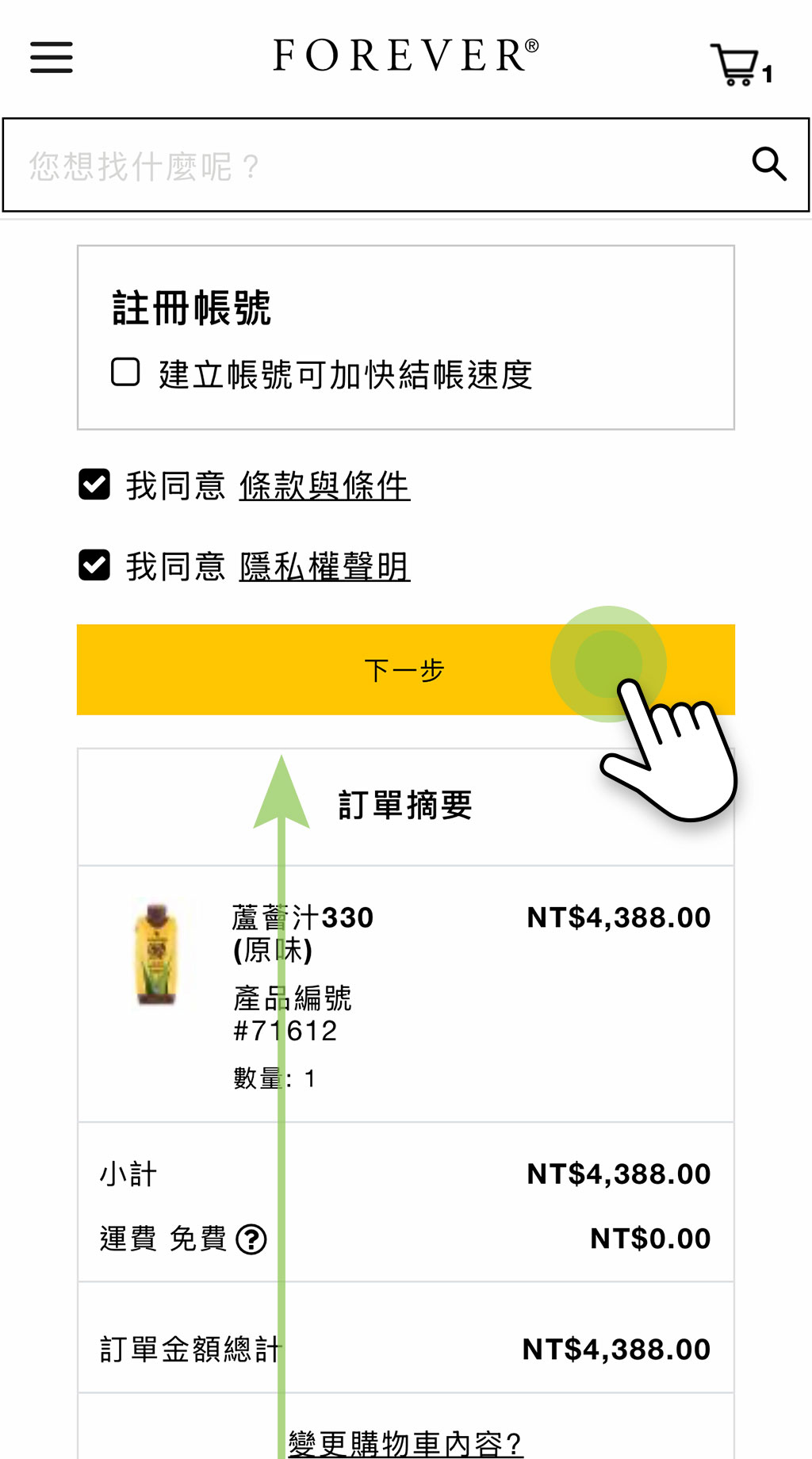Click the FOREVER logo
The height and width of the screenshot is (1459, 812).
point(405,56)
